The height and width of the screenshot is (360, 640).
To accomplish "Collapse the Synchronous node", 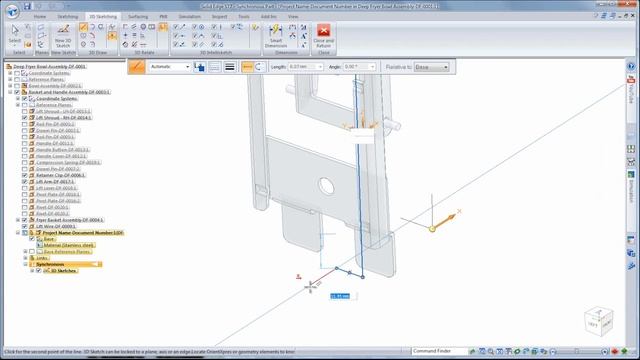I will pos(25,264).
